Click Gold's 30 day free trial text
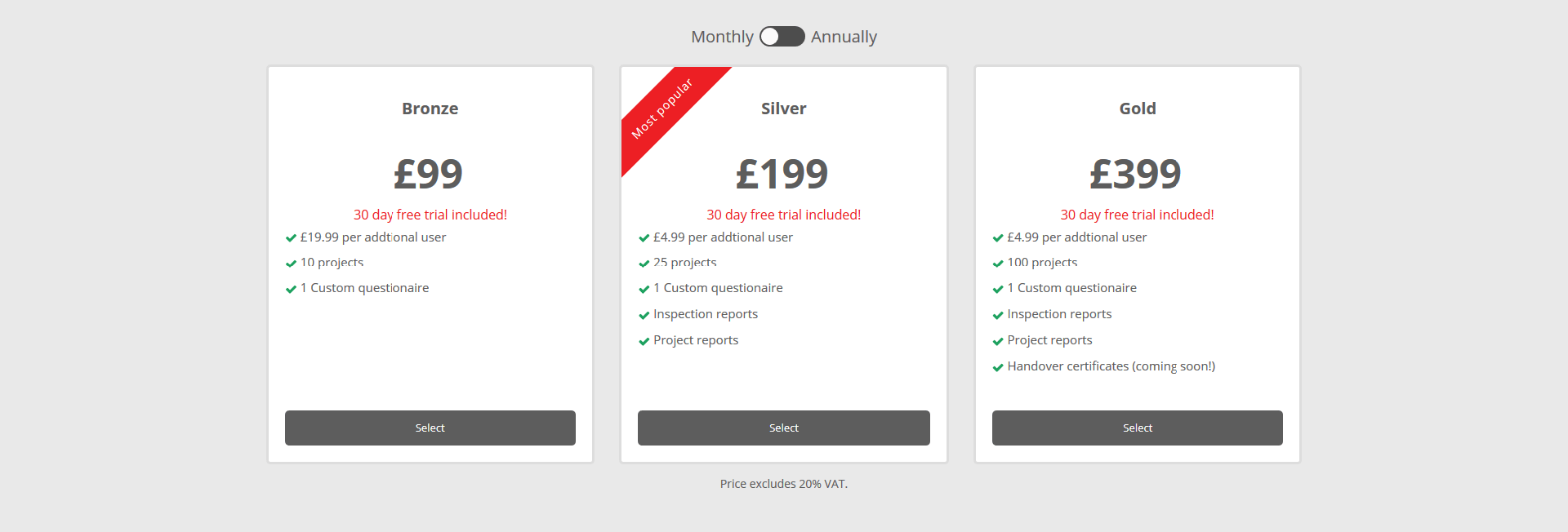The width and height of the screenshot is (1568, 532). pos(1137,215)
